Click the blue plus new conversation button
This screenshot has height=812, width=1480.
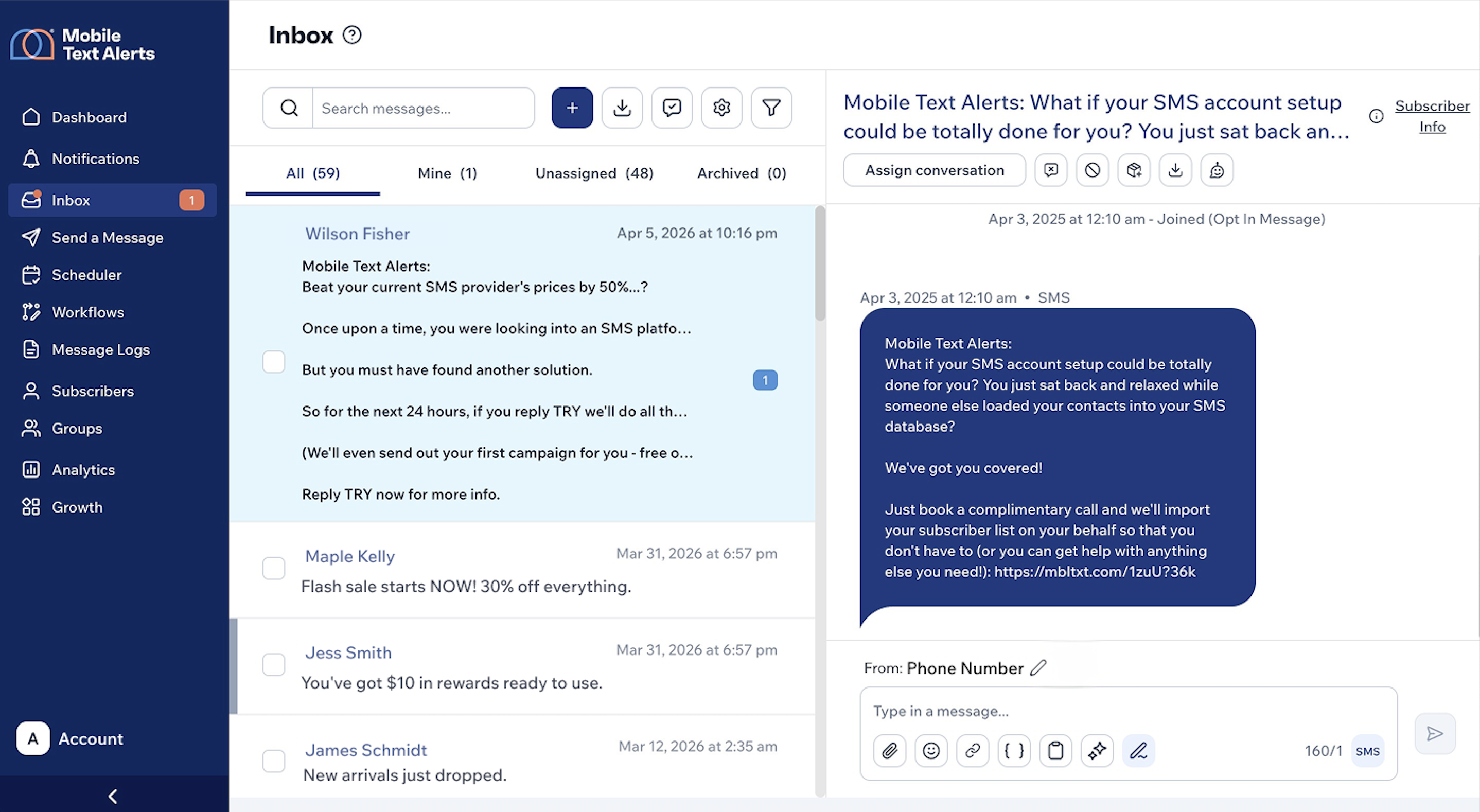click(x=572, y=108)
